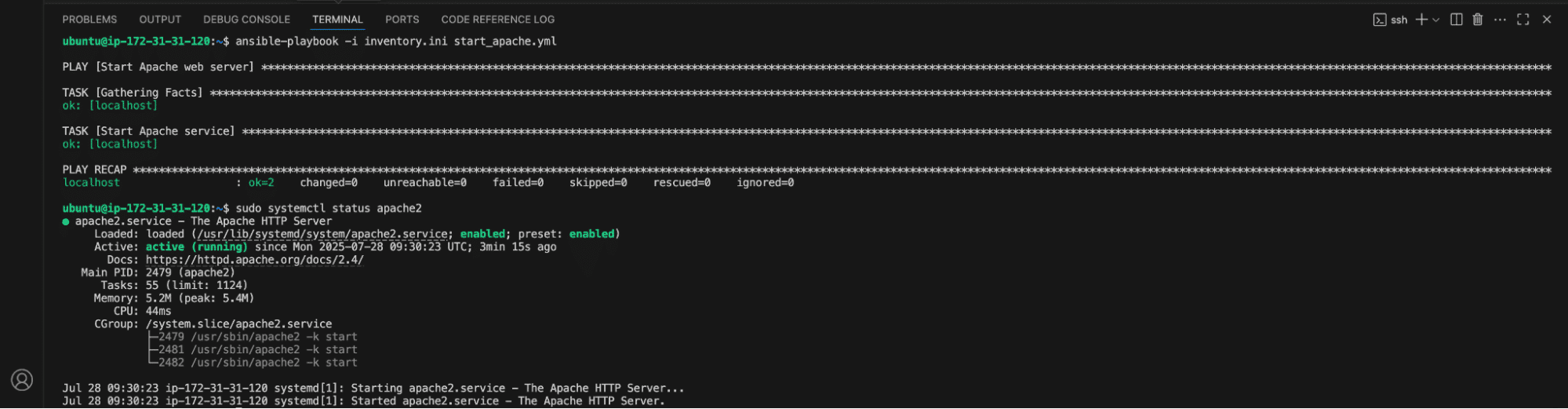
Task: Open the Accounts menu icon
Action: coord(22,380)
